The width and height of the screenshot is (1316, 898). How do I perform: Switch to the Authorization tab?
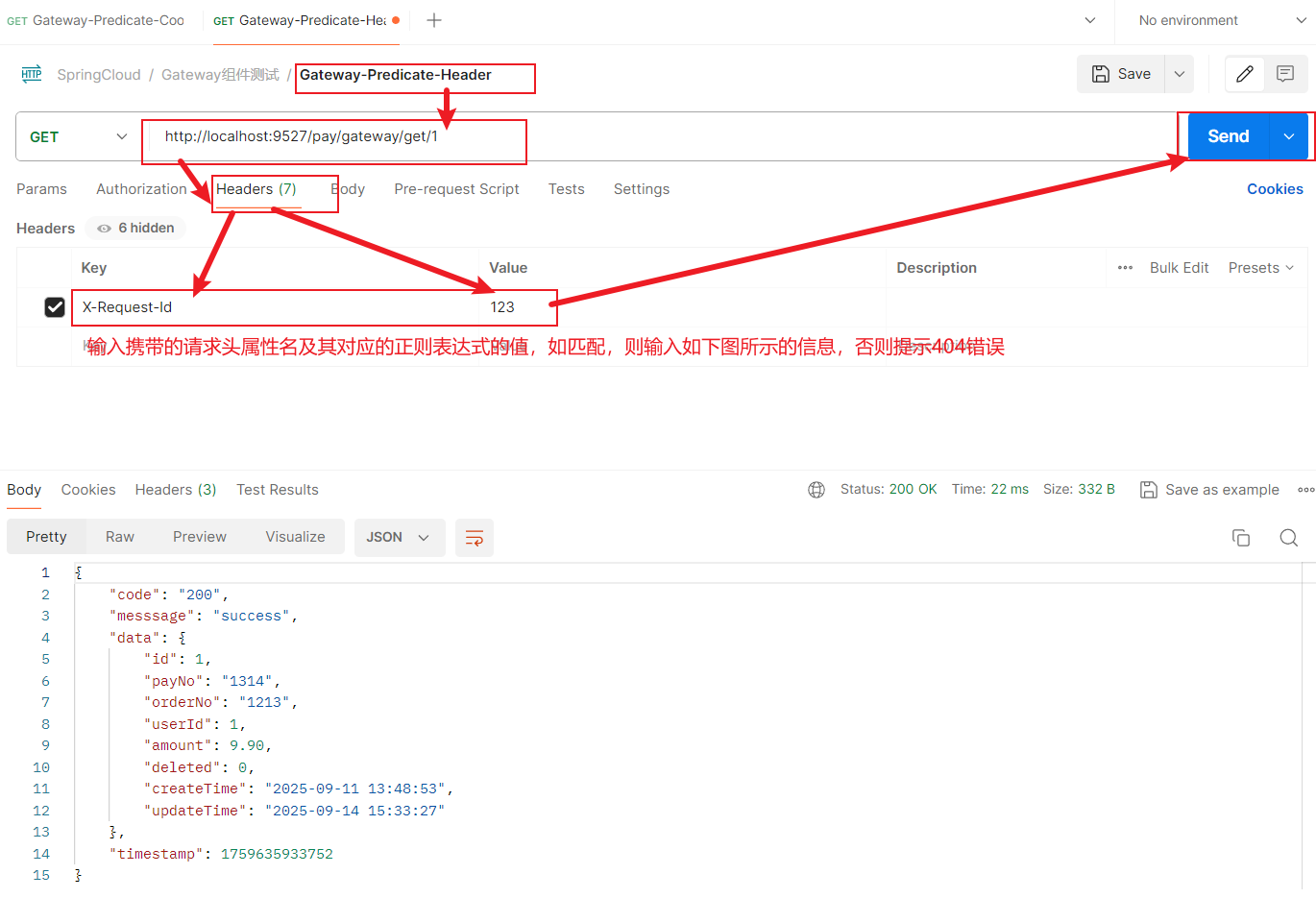click(141, 189)
